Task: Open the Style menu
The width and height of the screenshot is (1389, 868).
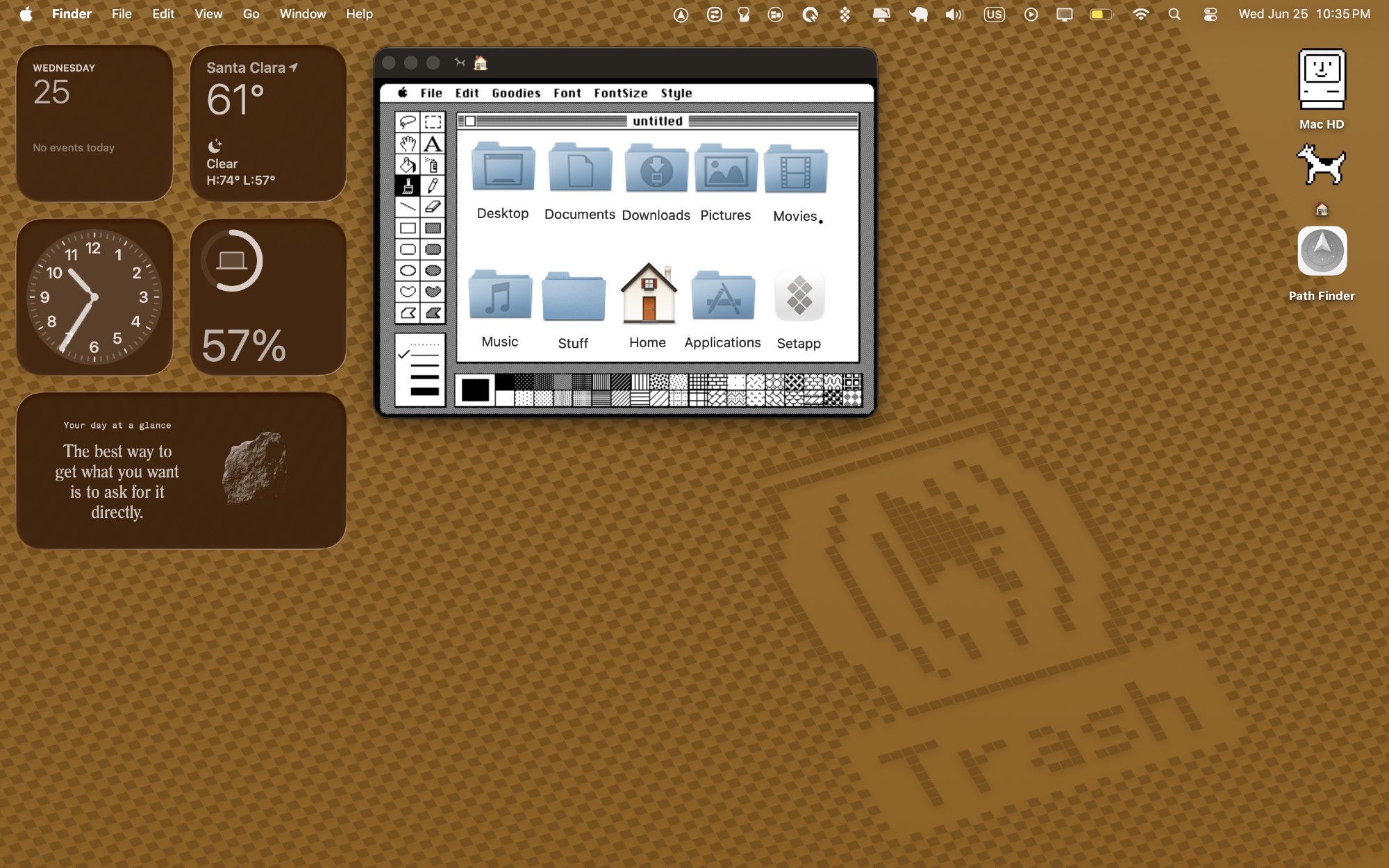Action: 676,93
